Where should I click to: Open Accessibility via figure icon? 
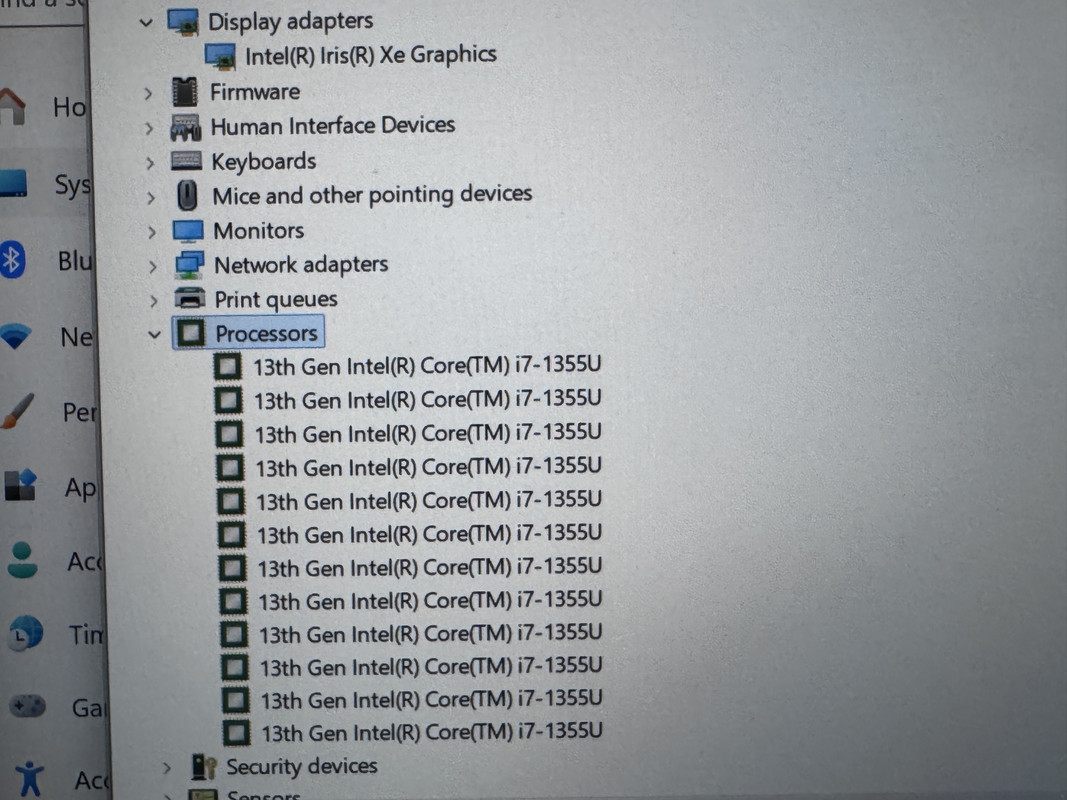(x=30, y=778)
